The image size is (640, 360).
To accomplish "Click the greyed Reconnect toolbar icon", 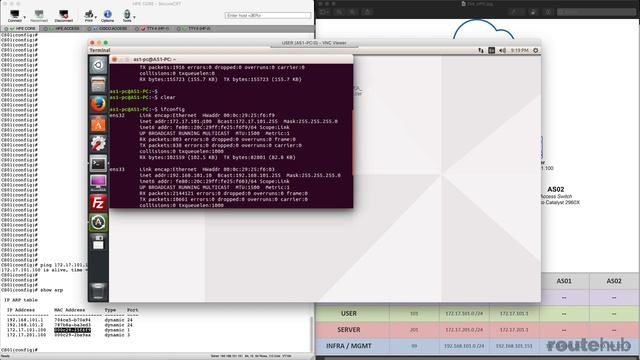I will pos(39,16).
